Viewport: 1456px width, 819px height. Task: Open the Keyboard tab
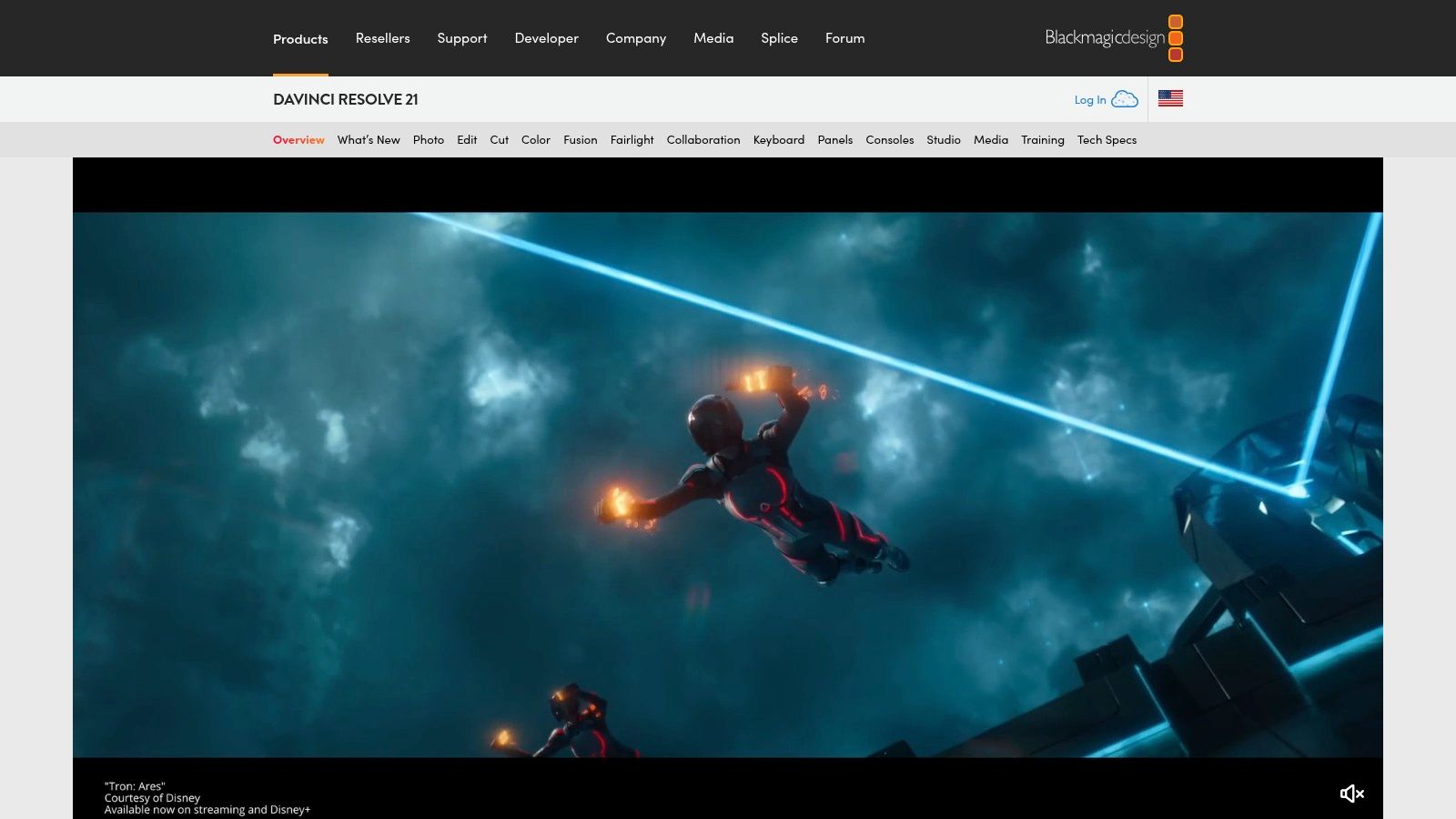[x=779, y=140]
